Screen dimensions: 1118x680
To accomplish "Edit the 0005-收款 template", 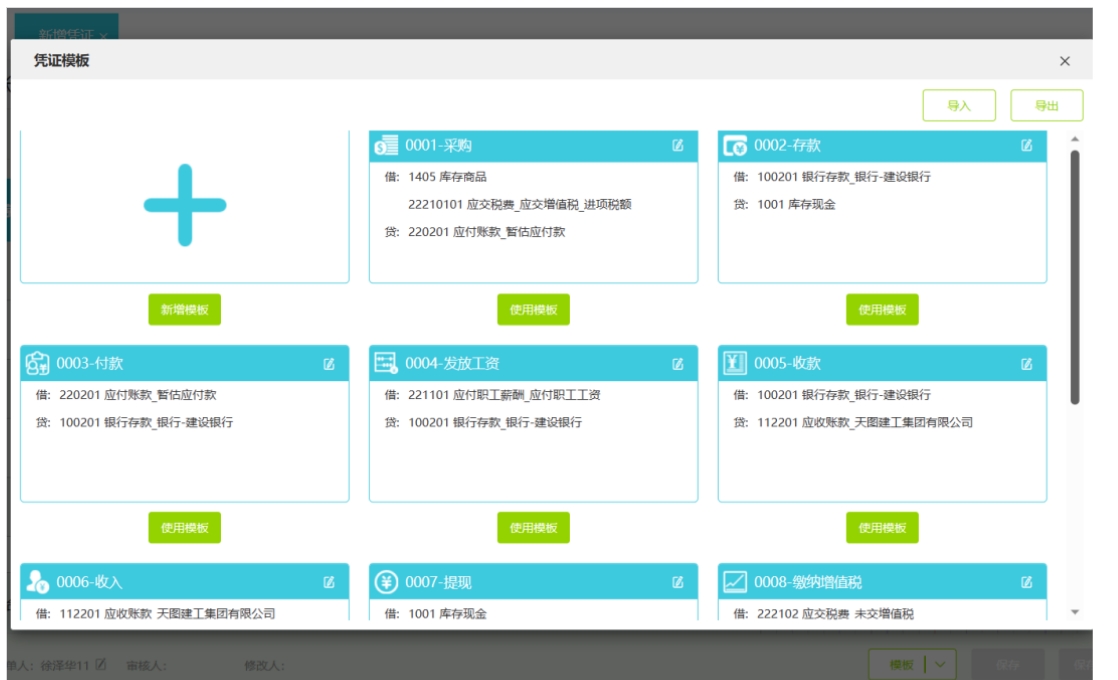I will [x=1026, y=364].
